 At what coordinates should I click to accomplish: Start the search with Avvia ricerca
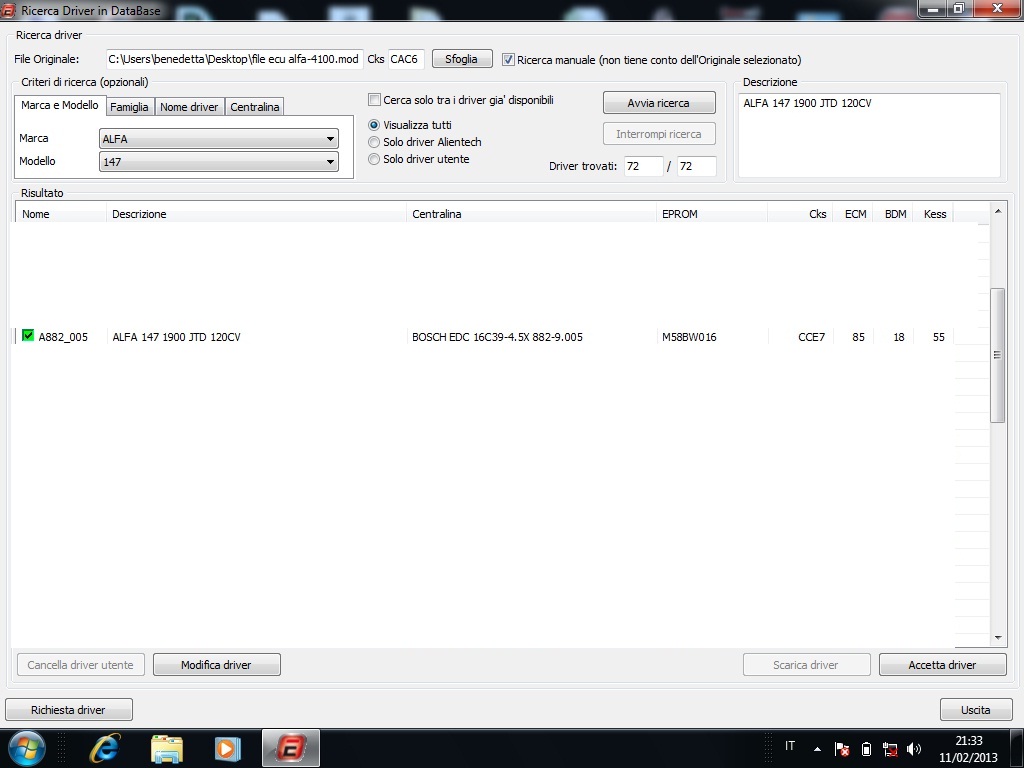tap(659, 103)
